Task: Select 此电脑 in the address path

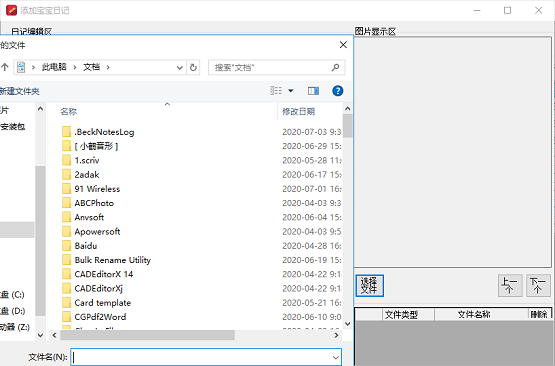Action: tap(54, 67)
